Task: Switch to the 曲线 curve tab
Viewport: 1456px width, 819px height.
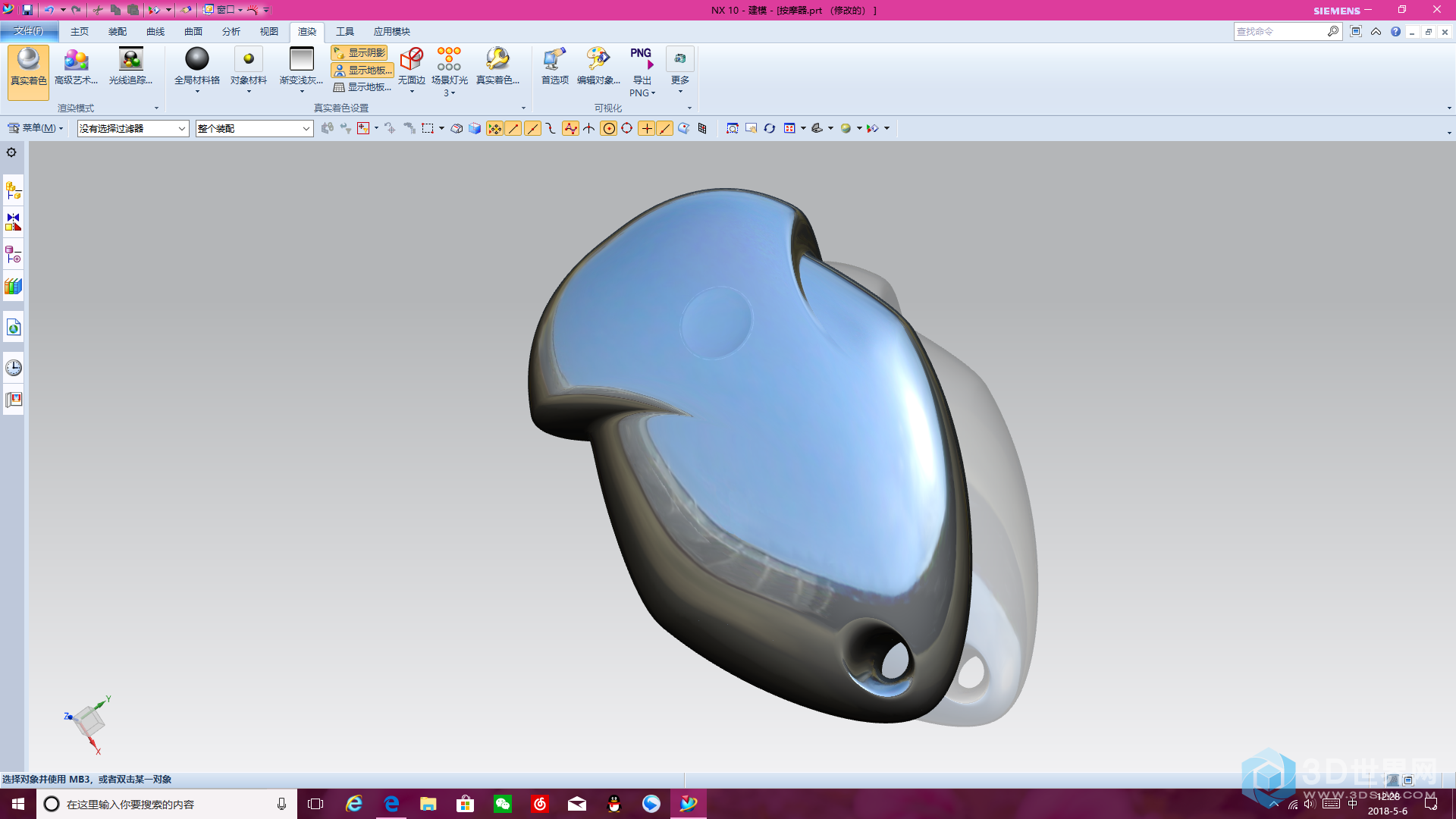Action: [x=155, y=31]
